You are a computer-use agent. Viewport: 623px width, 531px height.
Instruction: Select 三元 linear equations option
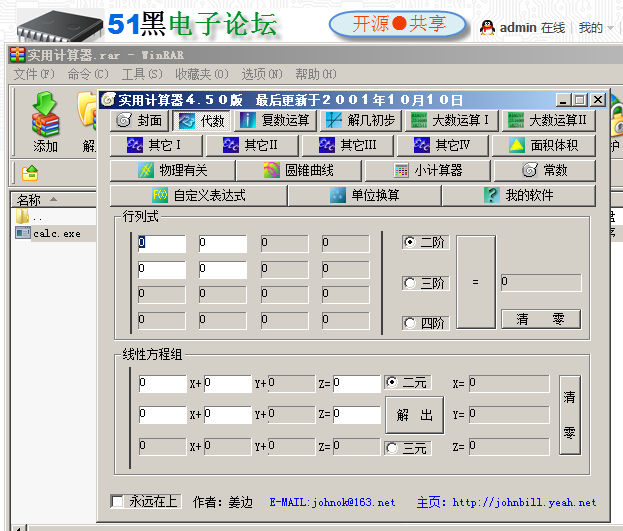tap(408, 448)
